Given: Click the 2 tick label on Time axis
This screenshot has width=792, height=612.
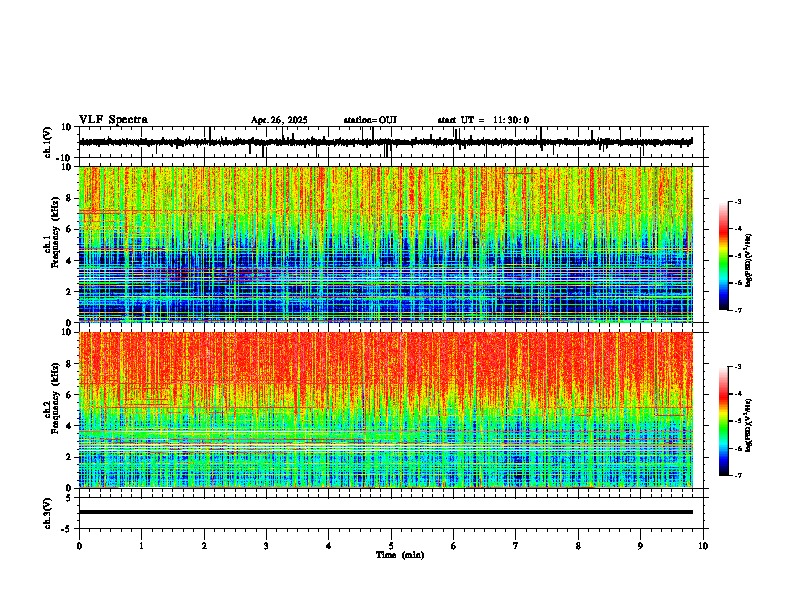Looking at the screenshot, I should [x=204, y=546].
